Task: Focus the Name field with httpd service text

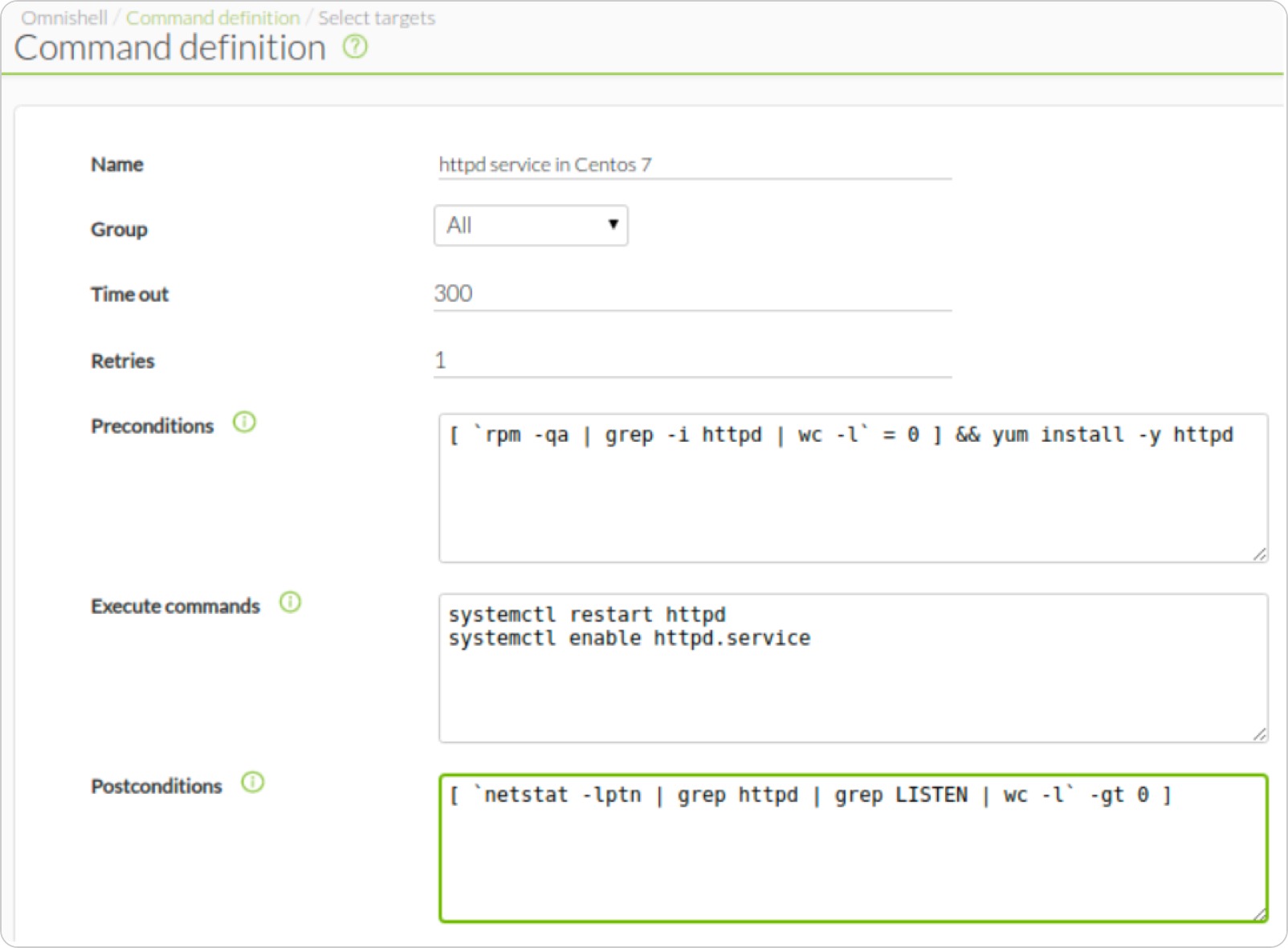Action: (695, 165)
